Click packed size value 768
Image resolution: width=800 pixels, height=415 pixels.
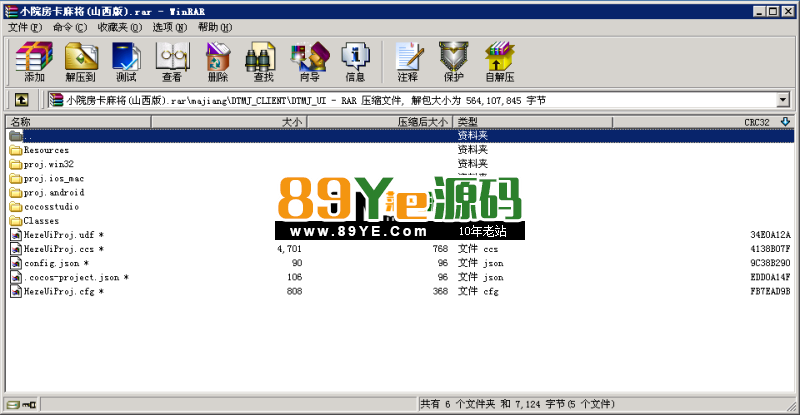(x=440, y=249)
